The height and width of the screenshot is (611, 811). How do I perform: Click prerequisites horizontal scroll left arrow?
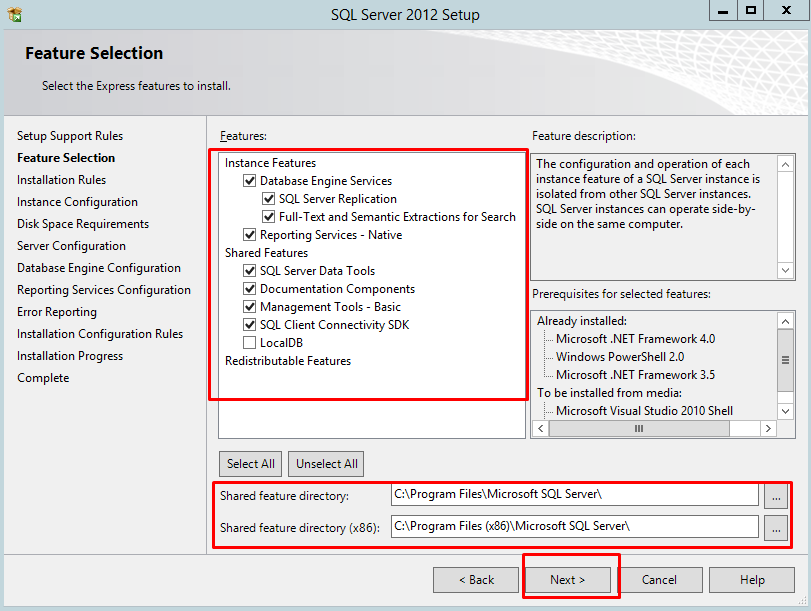[540, 428]
